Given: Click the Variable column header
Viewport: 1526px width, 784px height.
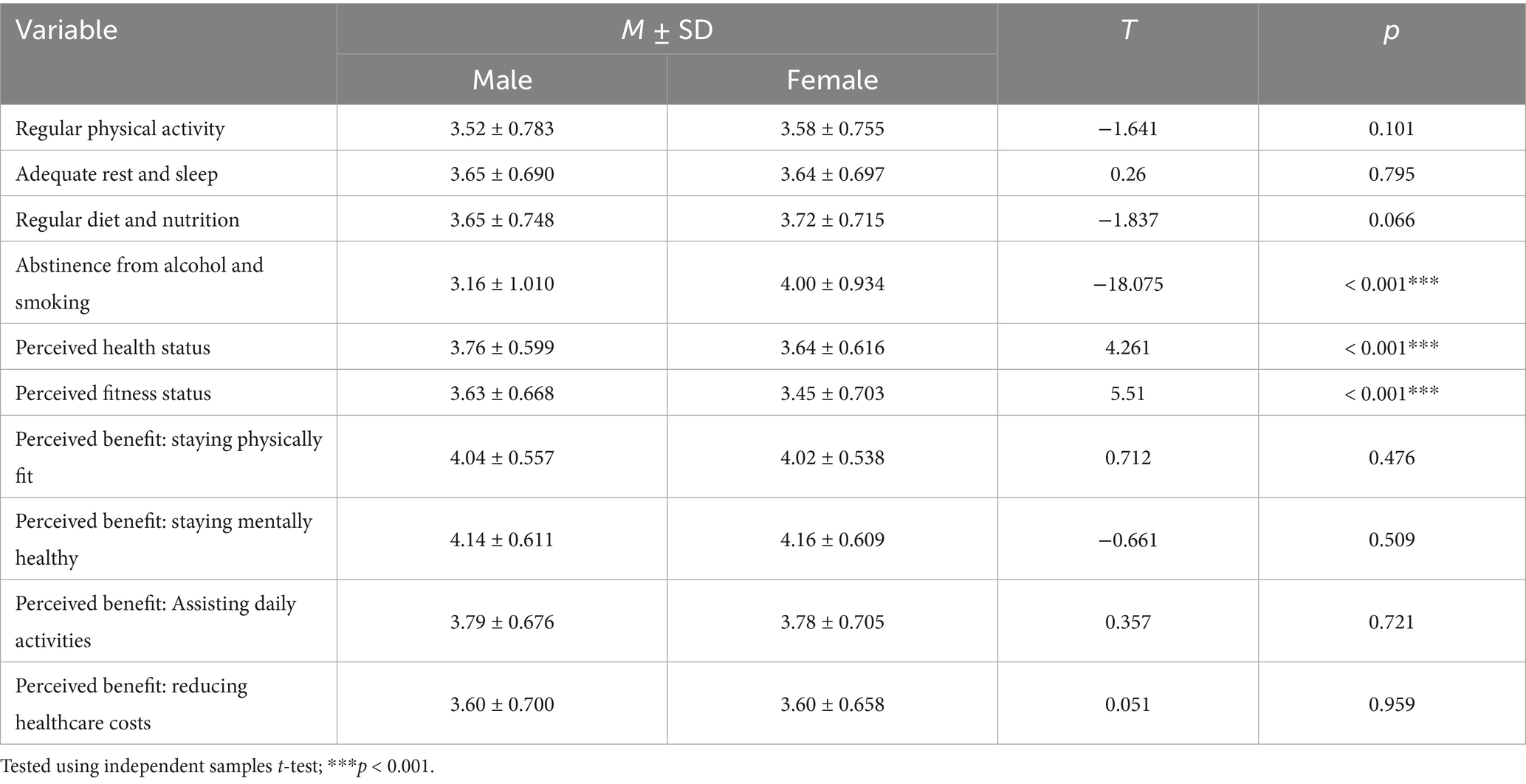Looking at the screenshot, I should 66,30.
